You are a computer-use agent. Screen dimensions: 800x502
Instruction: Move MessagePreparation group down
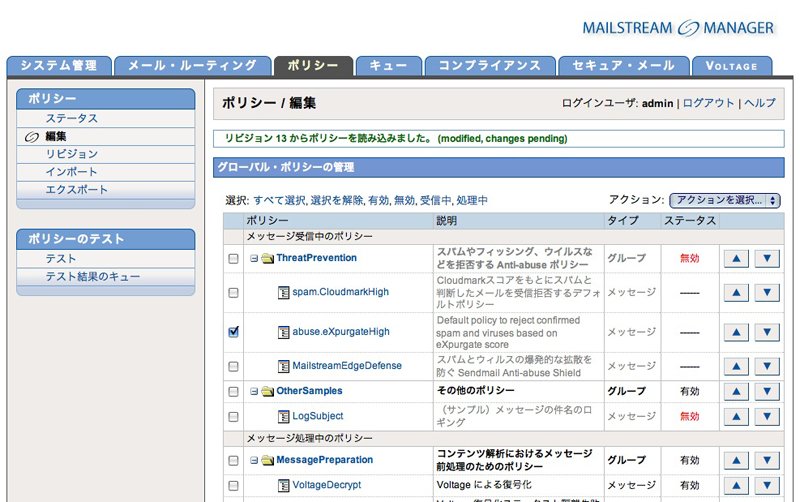pos(767,460)
